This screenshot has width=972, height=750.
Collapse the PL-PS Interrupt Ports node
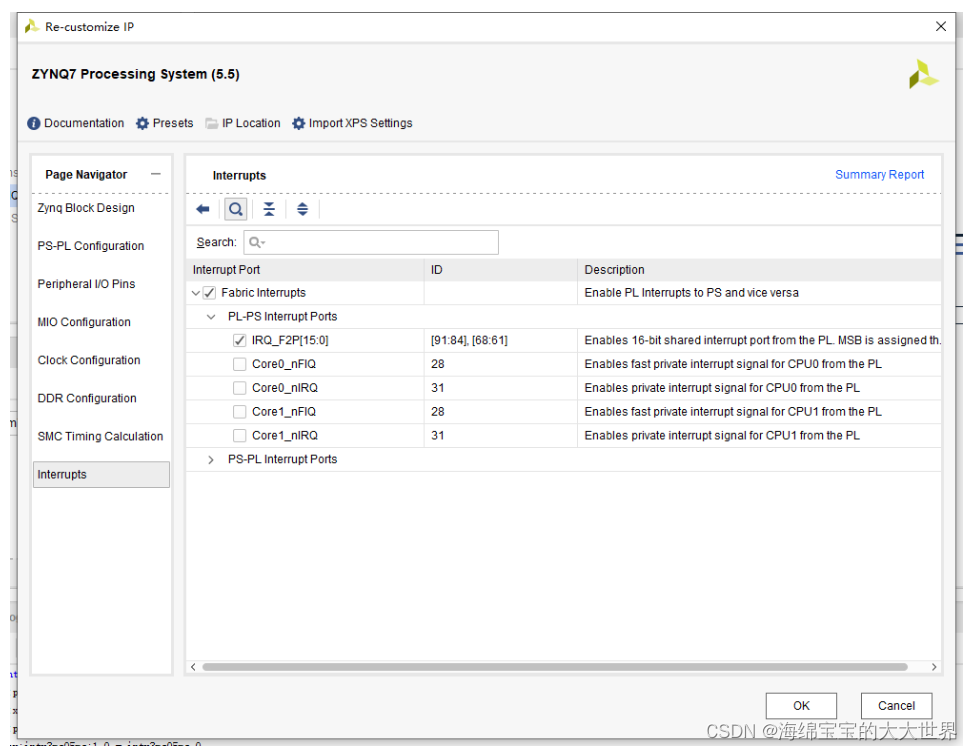(x=211, y=317)
